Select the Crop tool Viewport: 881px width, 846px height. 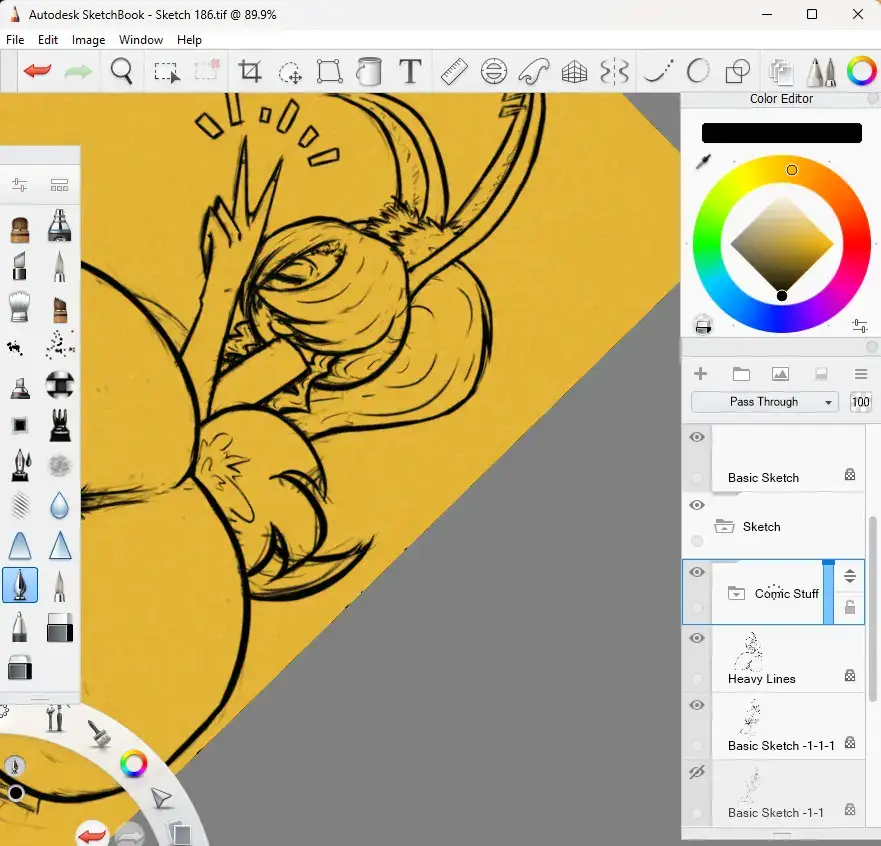coord(250,71)
